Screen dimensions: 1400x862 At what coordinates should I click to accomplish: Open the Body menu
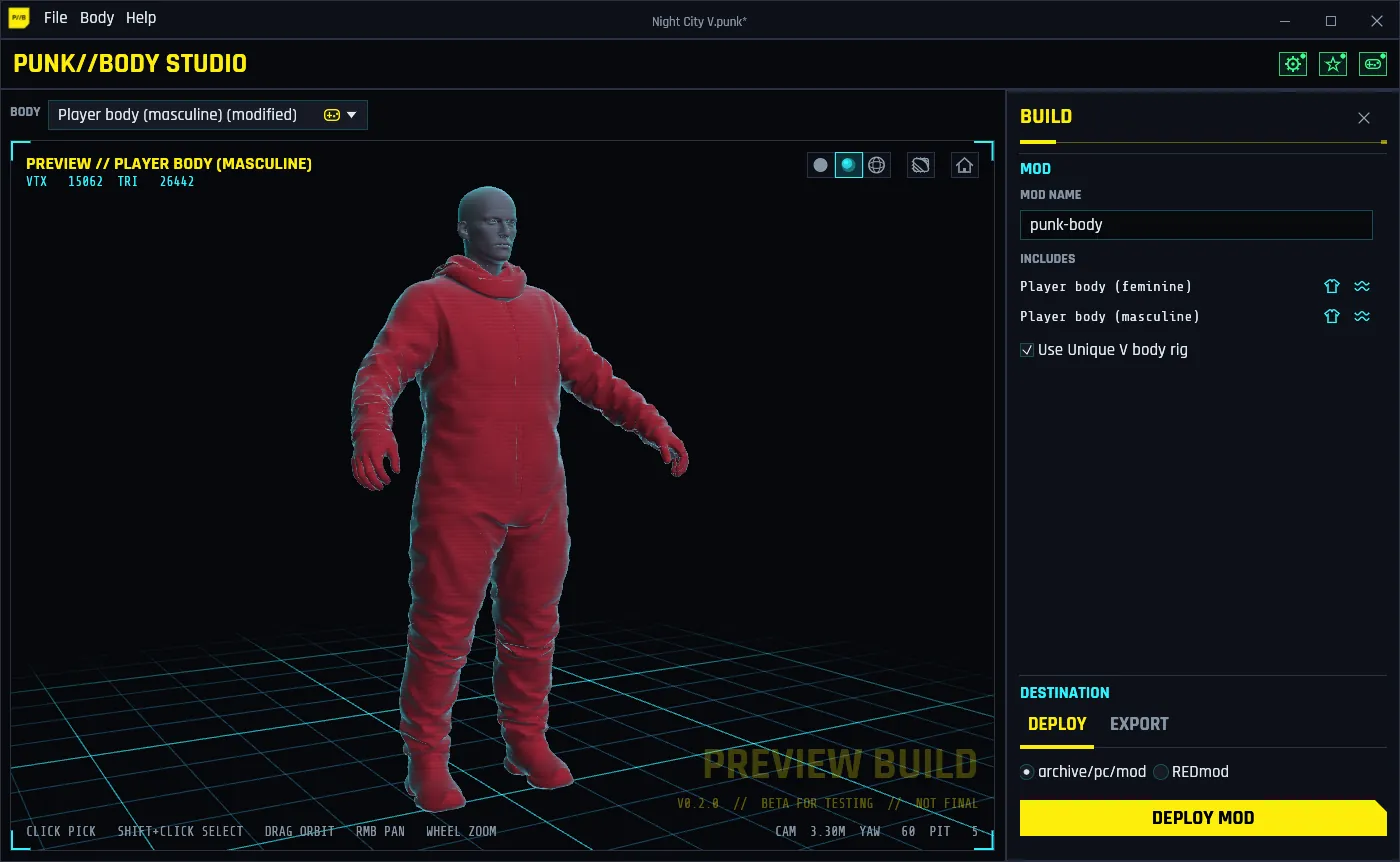pyautogui.click(x=97, y=18)
